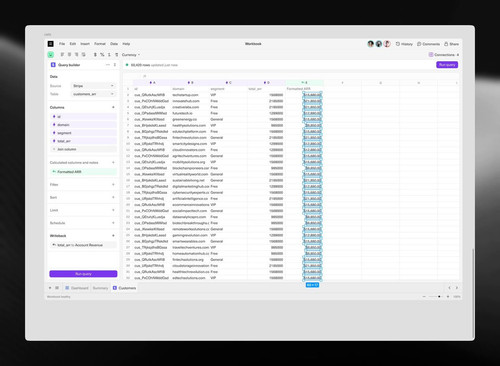
Task: Select total_arr to Account Revenue writeback
Action: 83,245
